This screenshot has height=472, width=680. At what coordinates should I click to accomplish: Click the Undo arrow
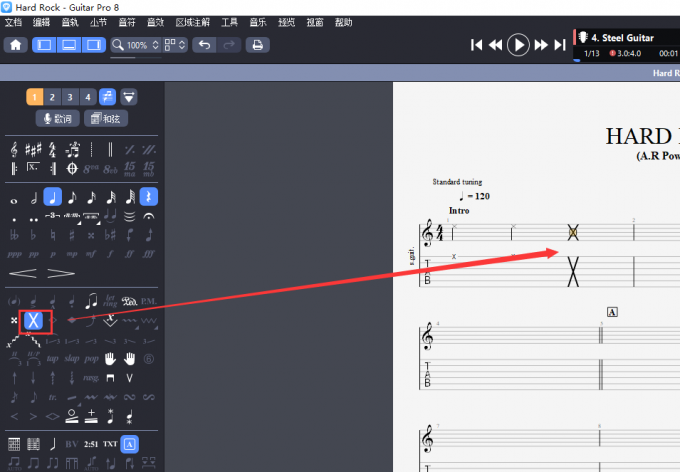point(204,45)
